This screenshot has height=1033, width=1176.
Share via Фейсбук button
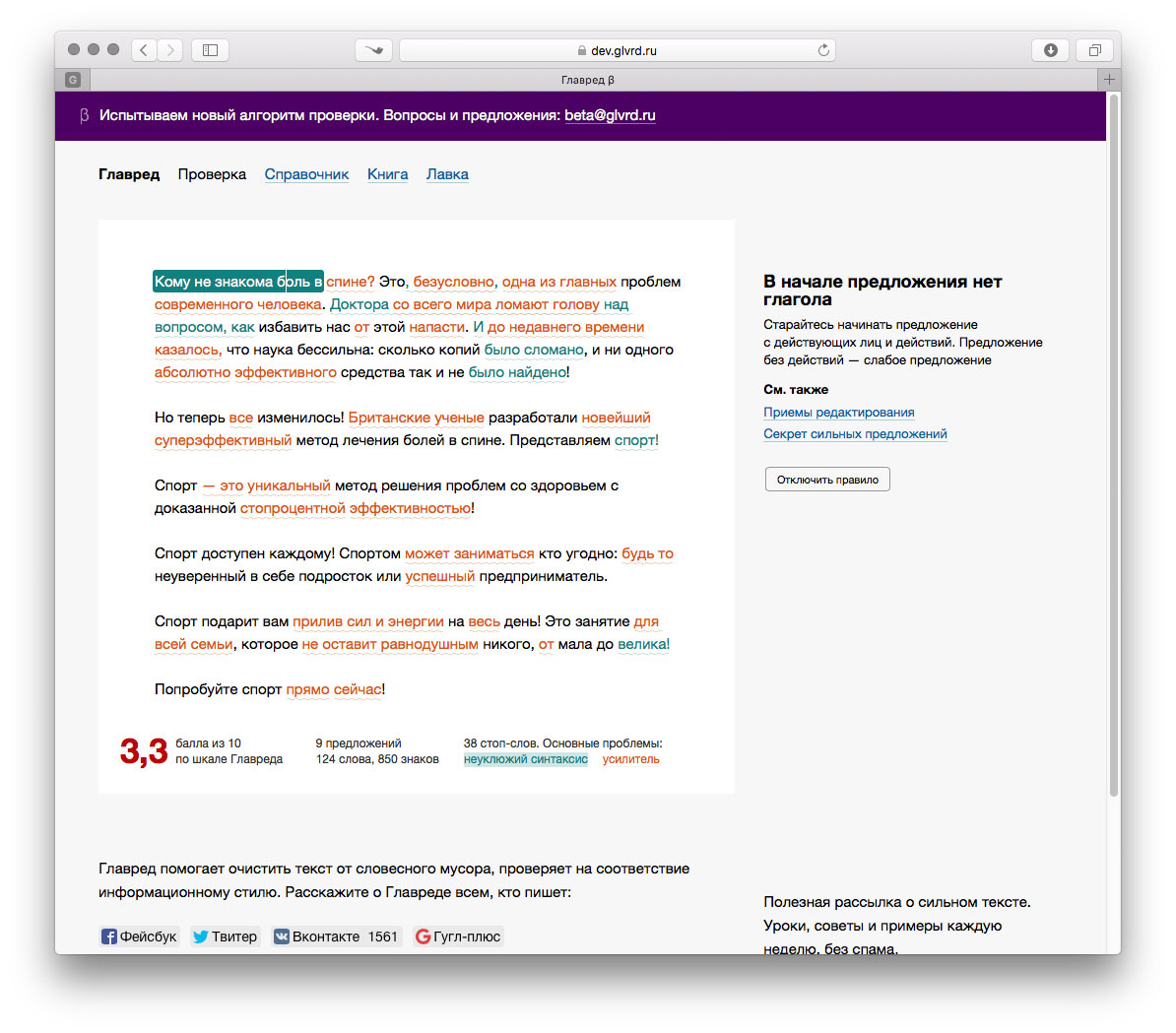point(140,936)
